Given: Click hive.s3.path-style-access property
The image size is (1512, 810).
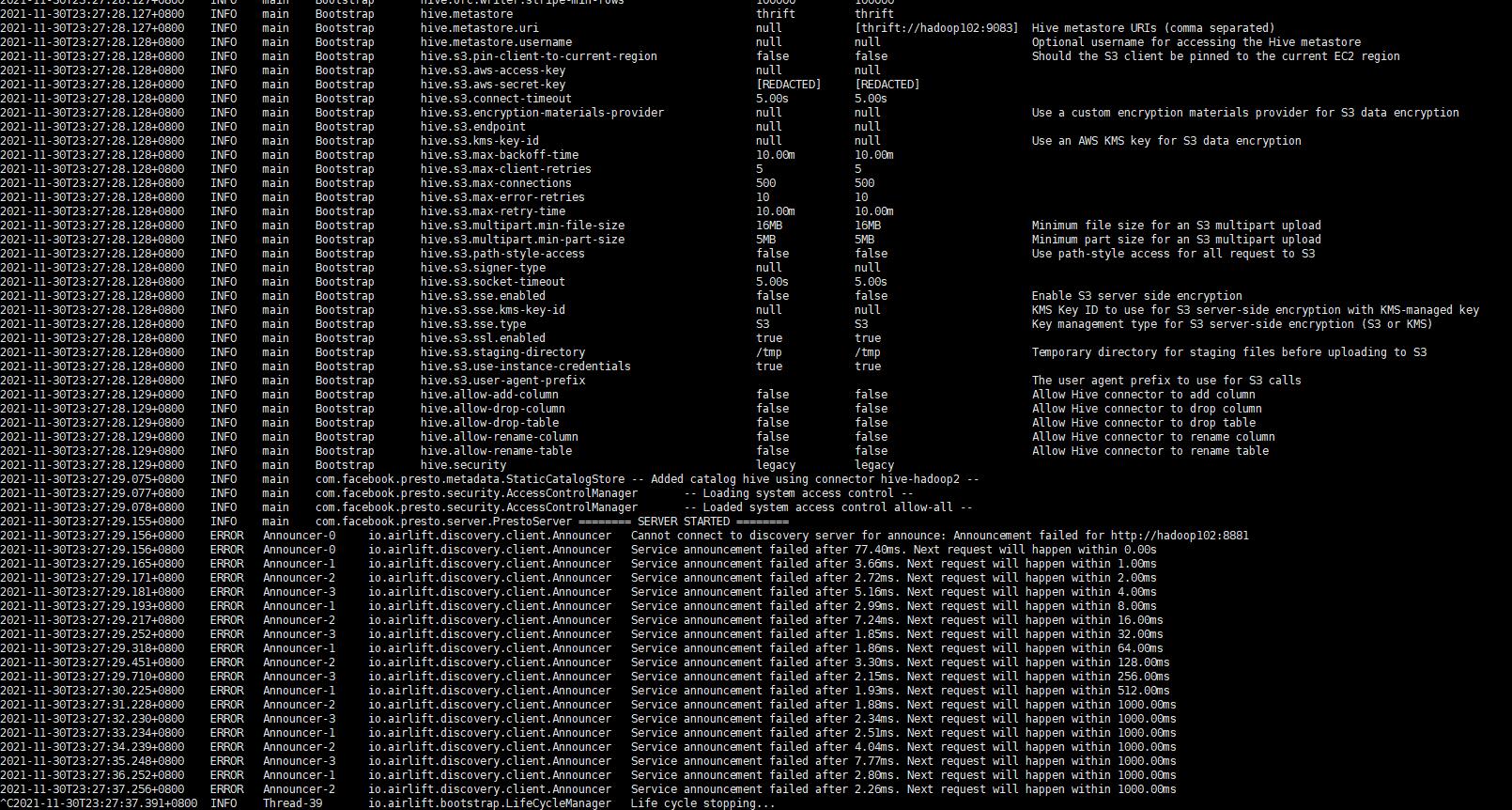Looking at the screenshot, I should coord(502,254).
